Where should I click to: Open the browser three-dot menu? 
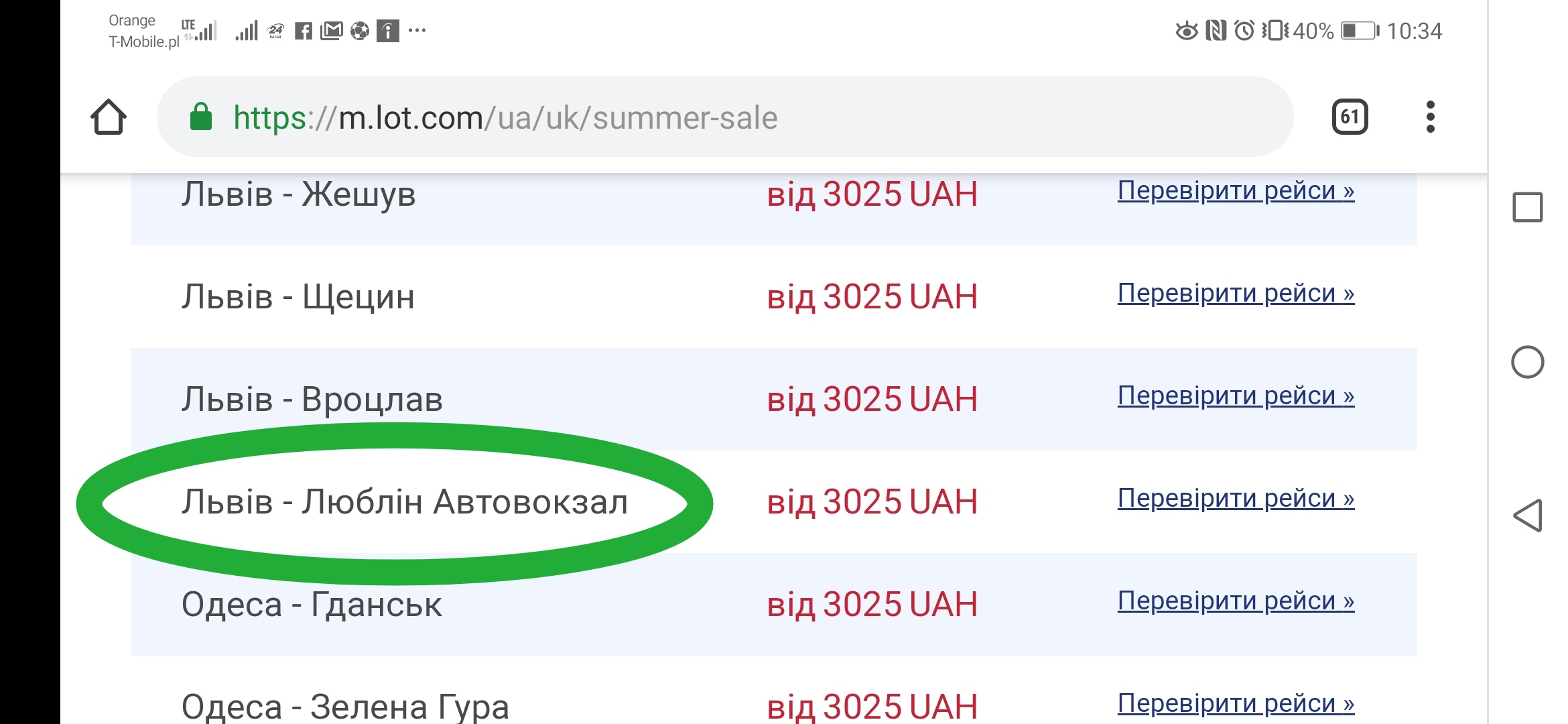1430,117
